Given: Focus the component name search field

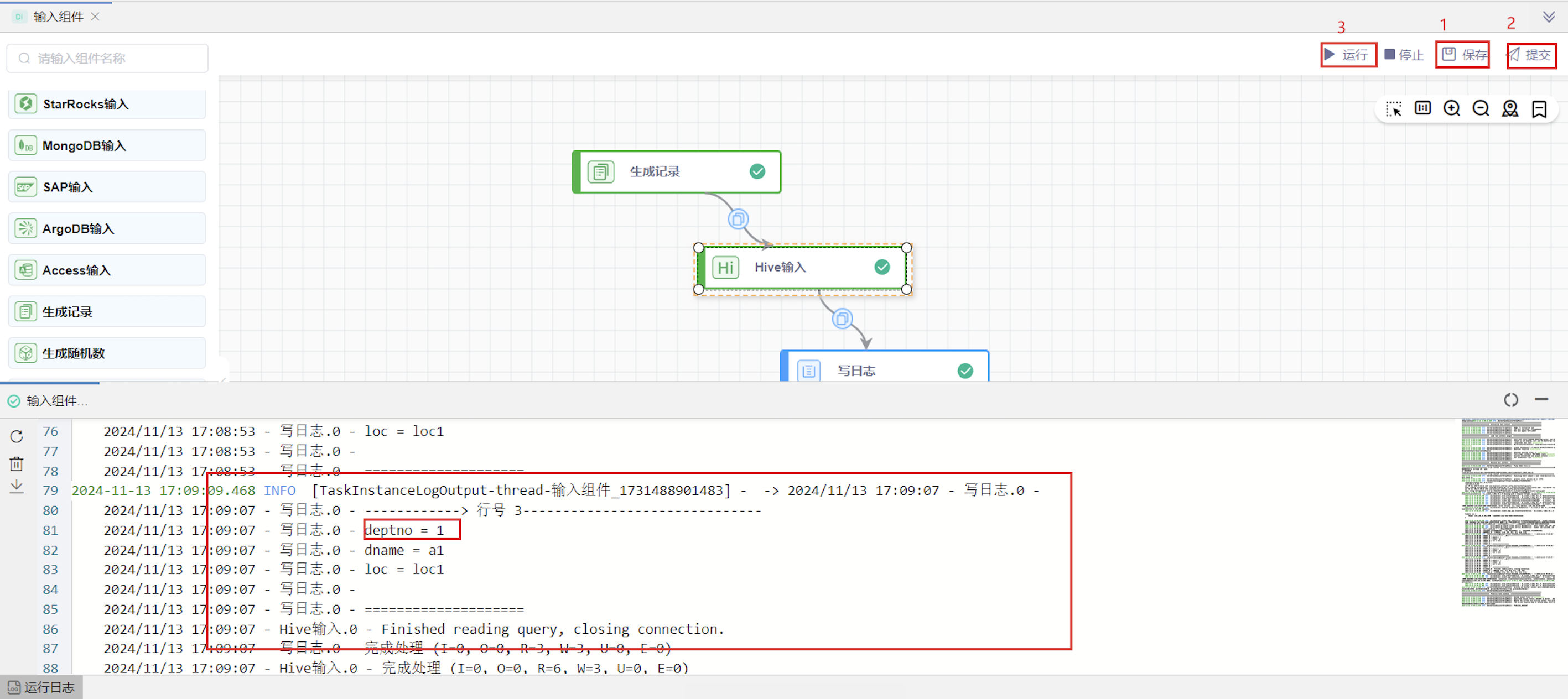Looking at the screenshot, I should pos(107,58).
